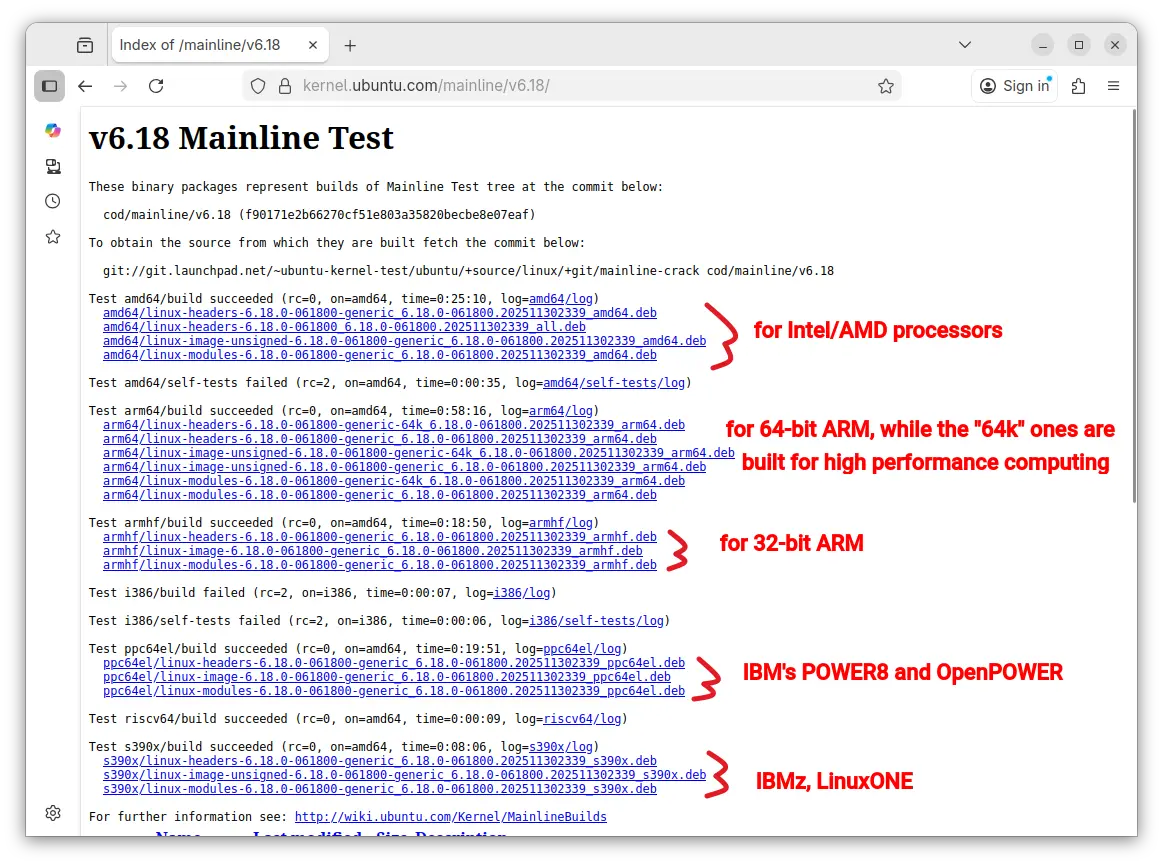Open the riscv64/log build log link
This screenshot has width=1163, height=865.
pyautogui.click(x=582, y=719)
